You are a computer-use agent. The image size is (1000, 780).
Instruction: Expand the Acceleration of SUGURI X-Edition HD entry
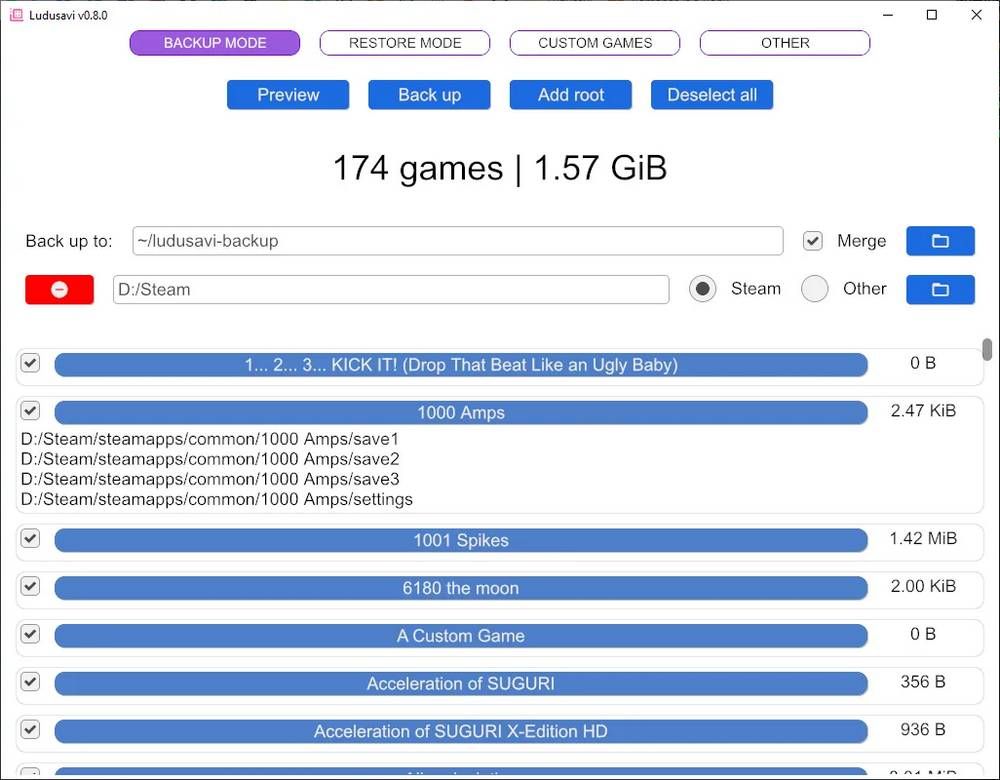pos(460,731)
